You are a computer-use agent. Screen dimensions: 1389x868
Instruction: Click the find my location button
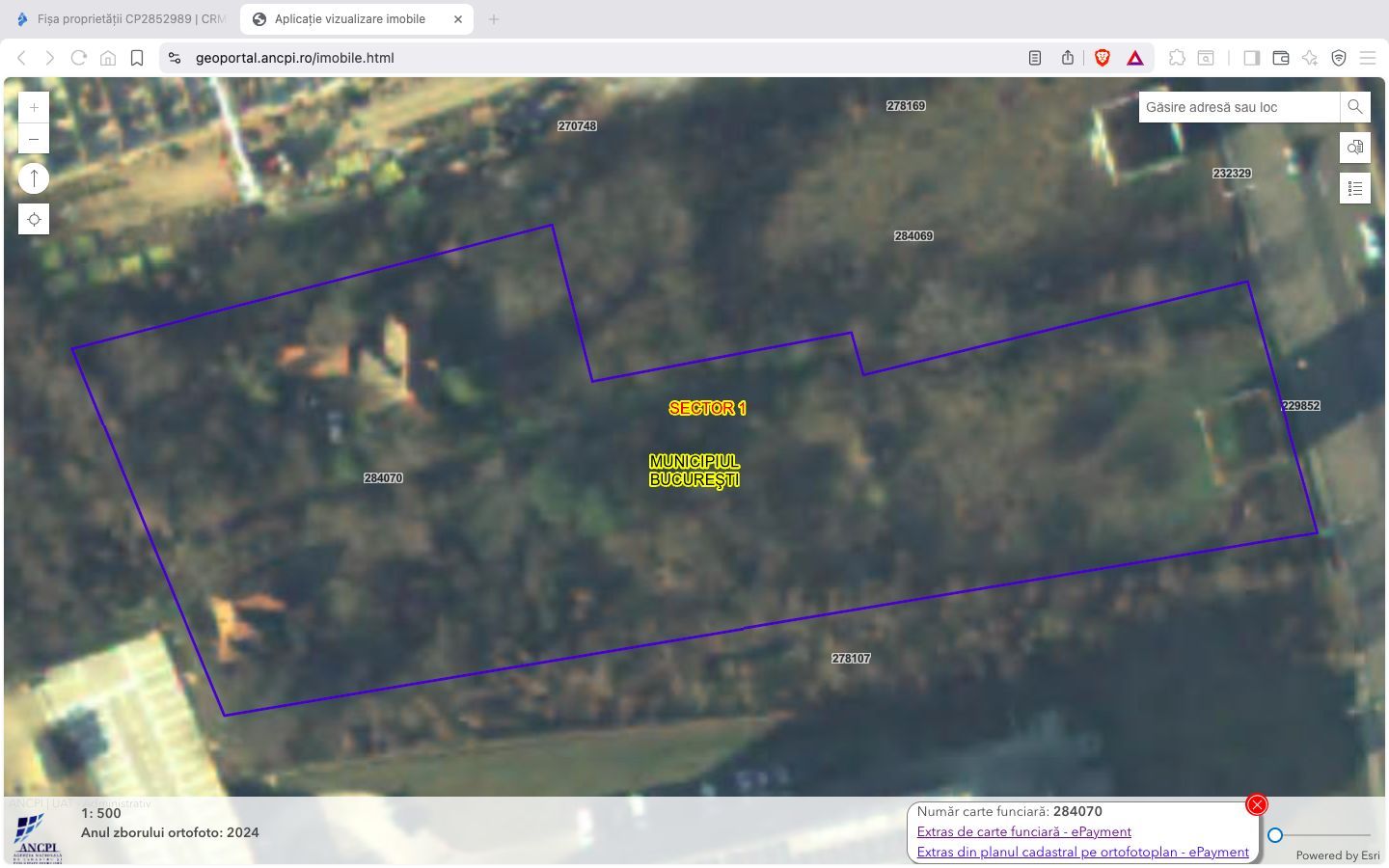(34, 220)
